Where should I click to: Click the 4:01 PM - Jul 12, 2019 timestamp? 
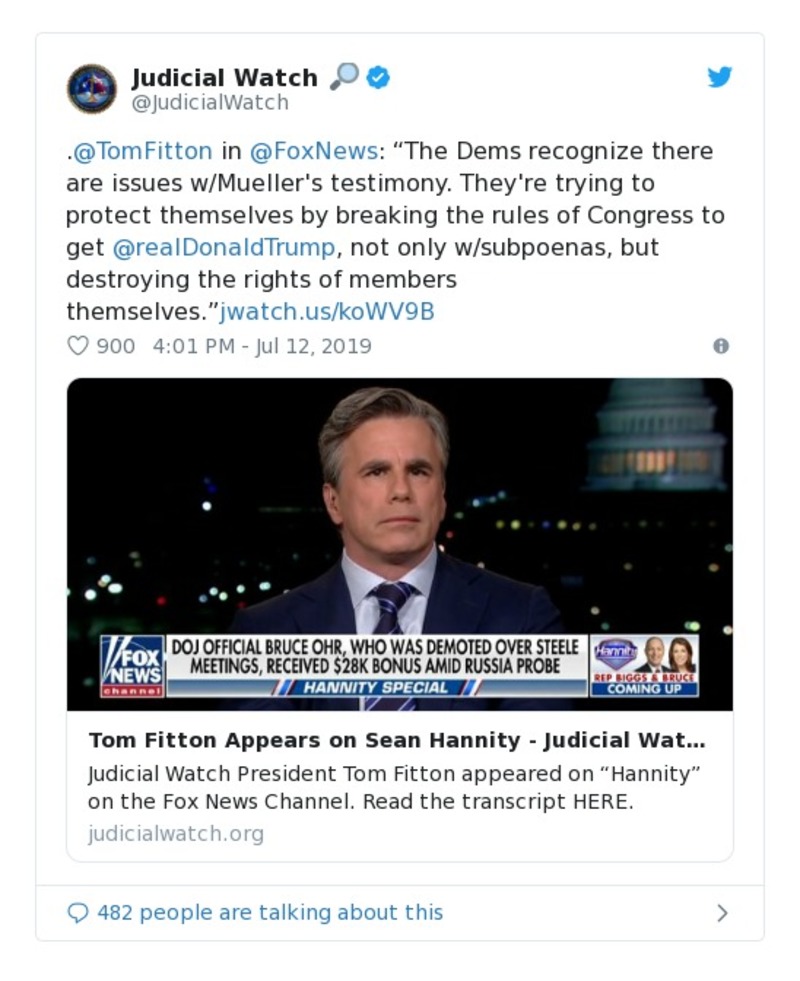[262, 346]
